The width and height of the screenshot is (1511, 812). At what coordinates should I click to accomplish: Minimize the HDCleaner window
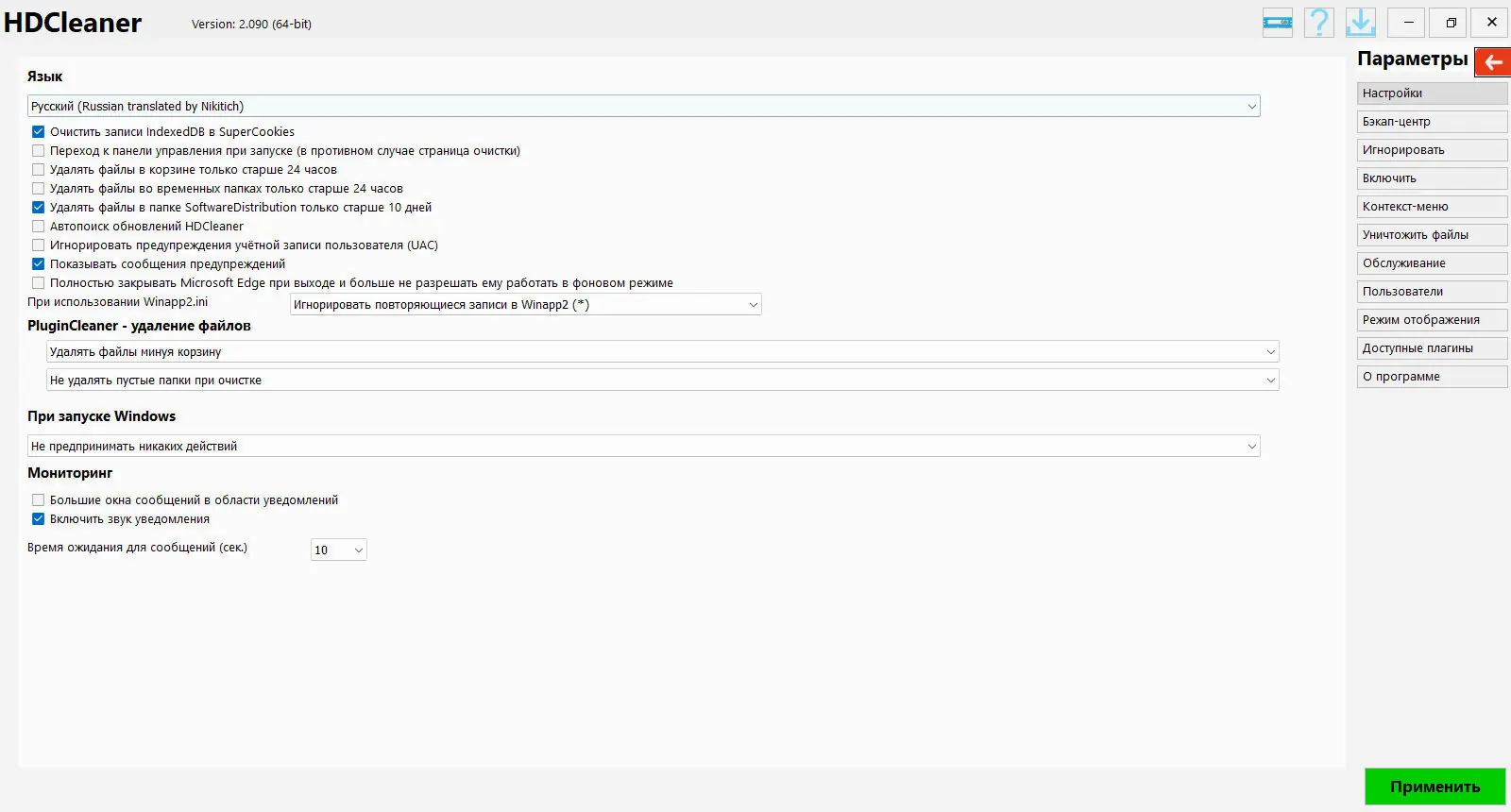click(1408, 22)
